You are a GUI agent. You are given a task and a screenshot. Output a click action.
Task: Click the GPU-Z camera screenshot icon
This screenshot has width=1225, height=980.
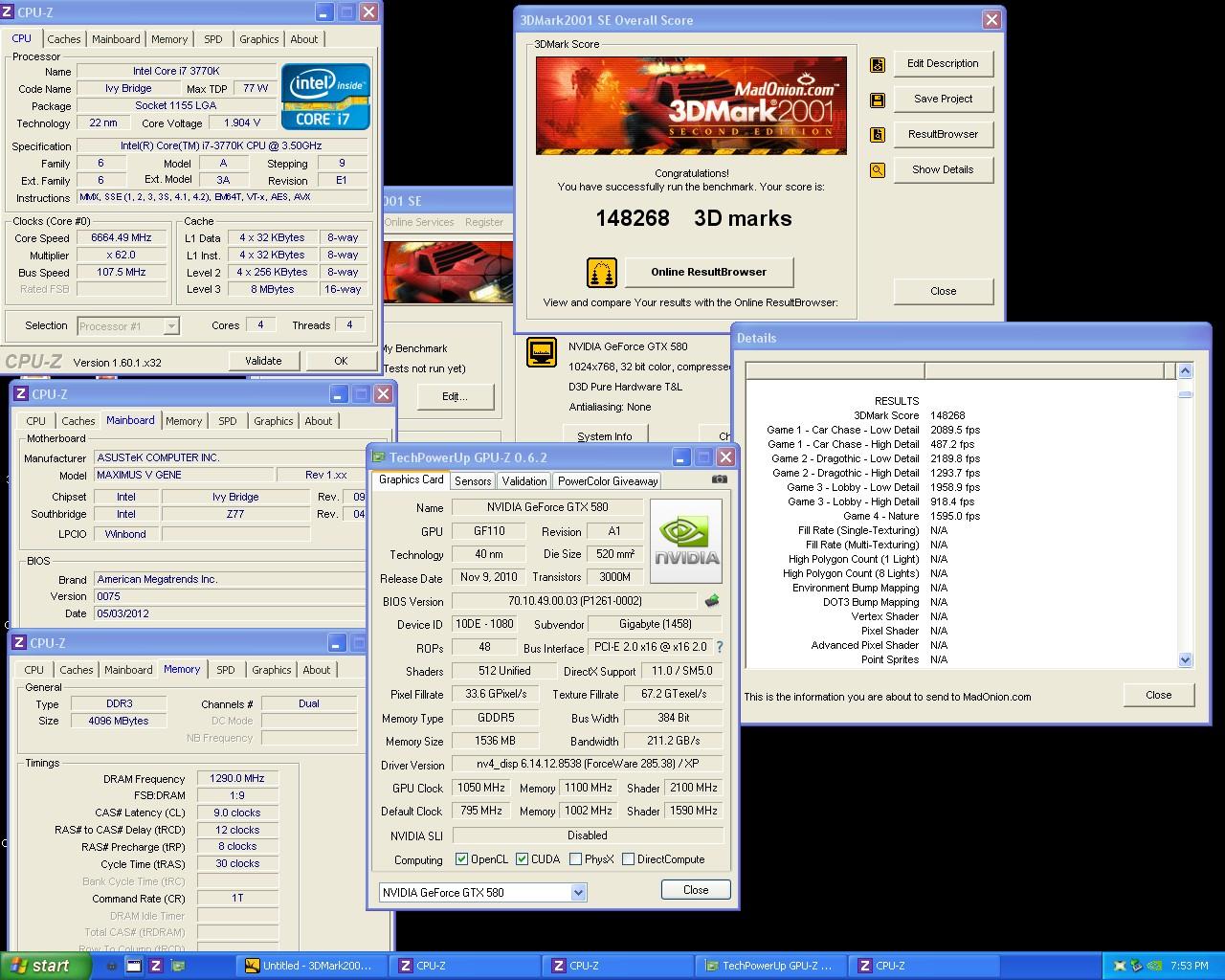(719, 479)
